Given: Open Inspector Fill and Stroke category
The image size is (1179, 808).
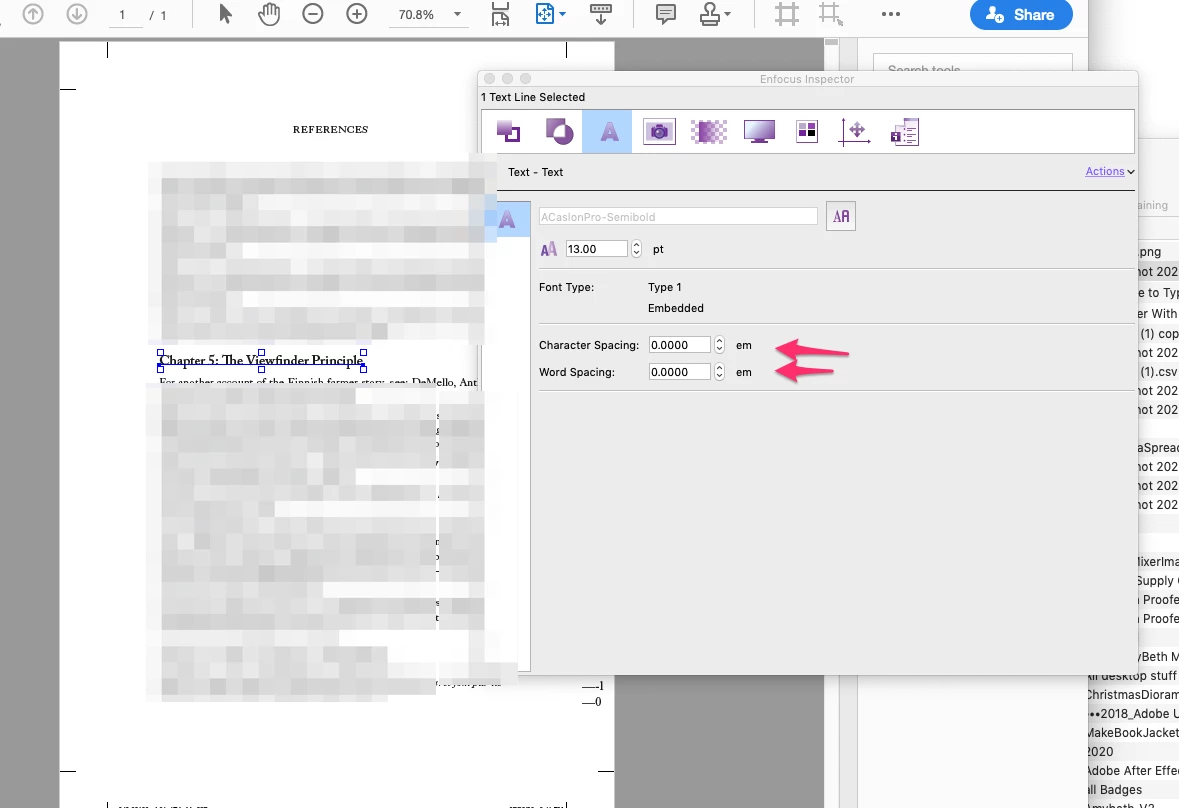Looking at the screenshot, I should click(508, 132).
